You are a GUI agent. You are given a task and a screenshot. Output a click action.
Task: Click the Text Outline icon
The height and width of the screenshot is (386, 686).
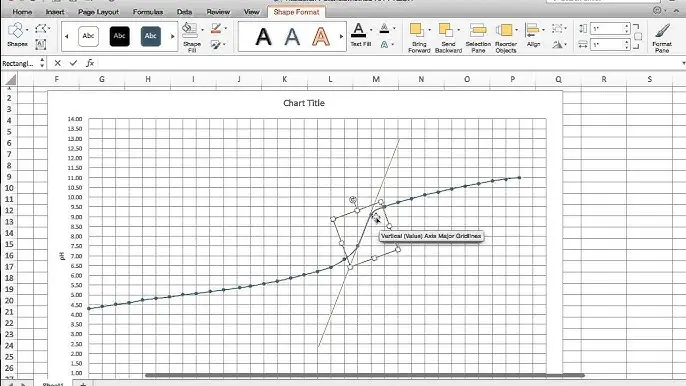click(x=384, y=29)
